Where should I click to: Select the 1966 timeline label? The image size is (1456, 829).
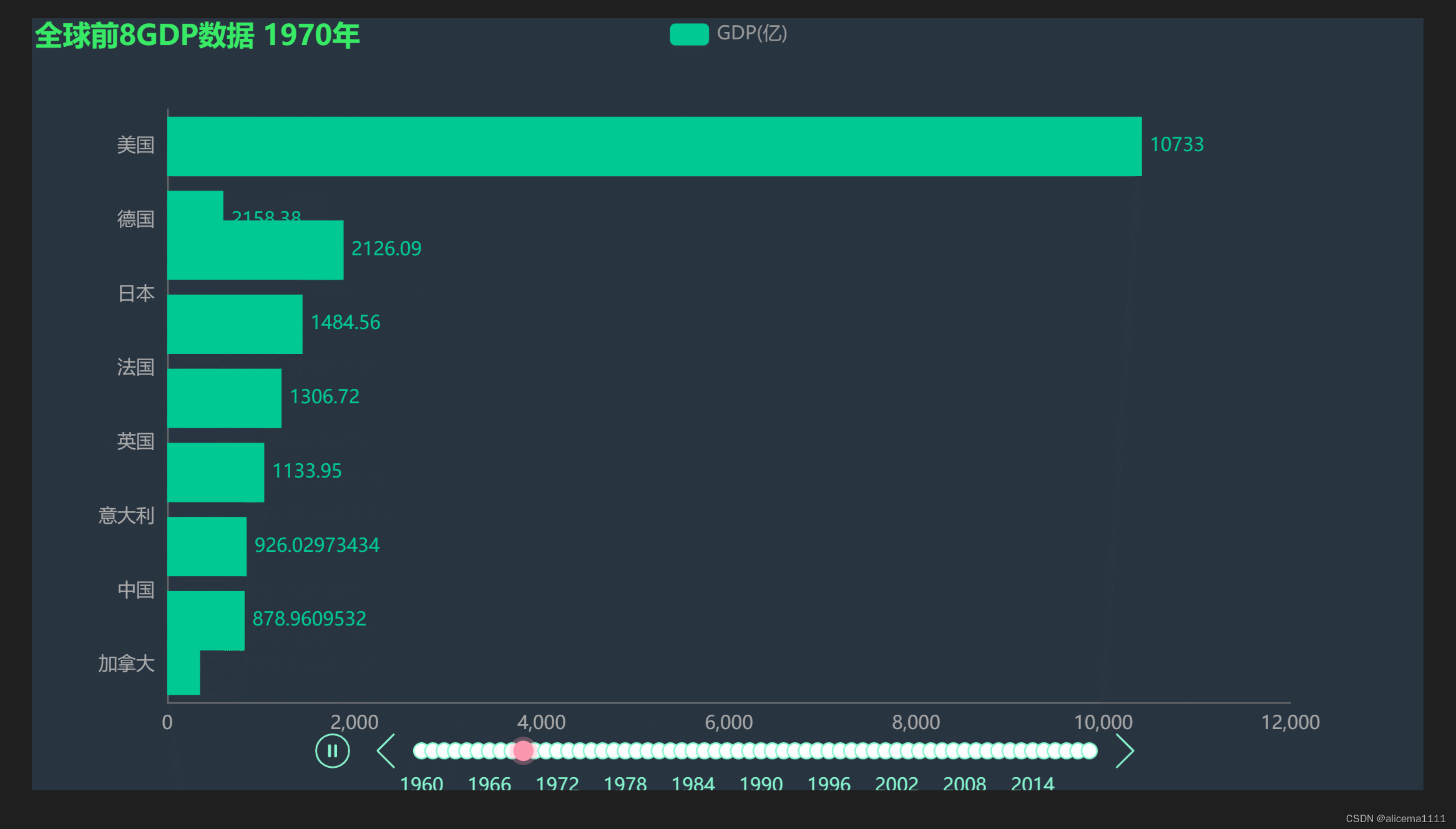(x=489, y=783)
